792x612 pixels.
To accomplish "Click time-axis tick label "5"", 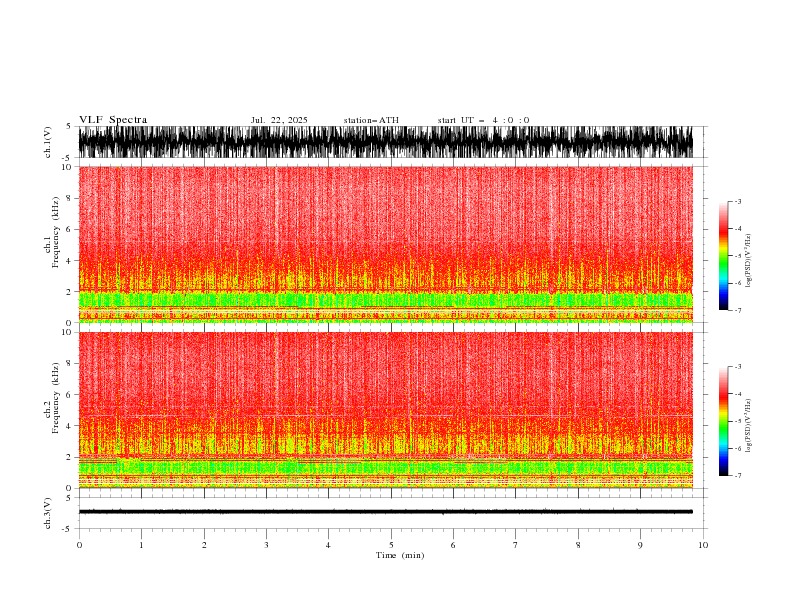I will tap(391, 545).
